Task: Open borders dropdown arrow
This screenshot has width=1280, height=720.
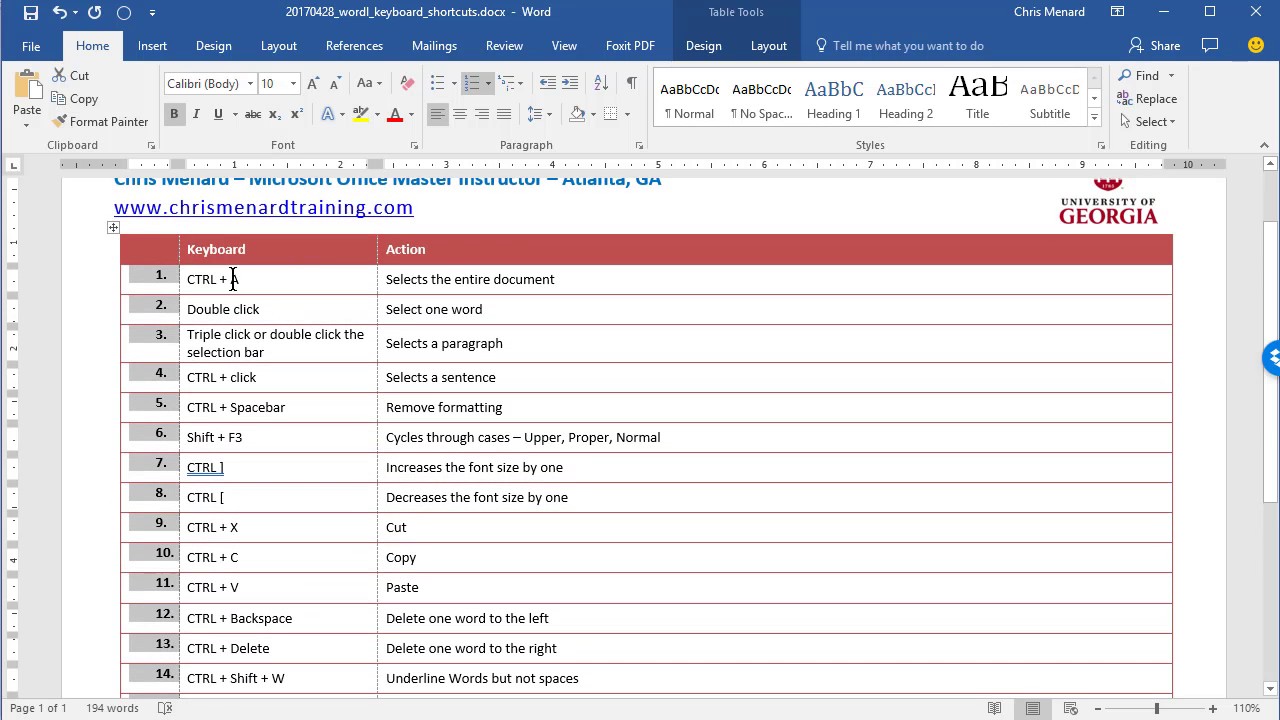Action: pyautogui.click(x=627, y=114)
